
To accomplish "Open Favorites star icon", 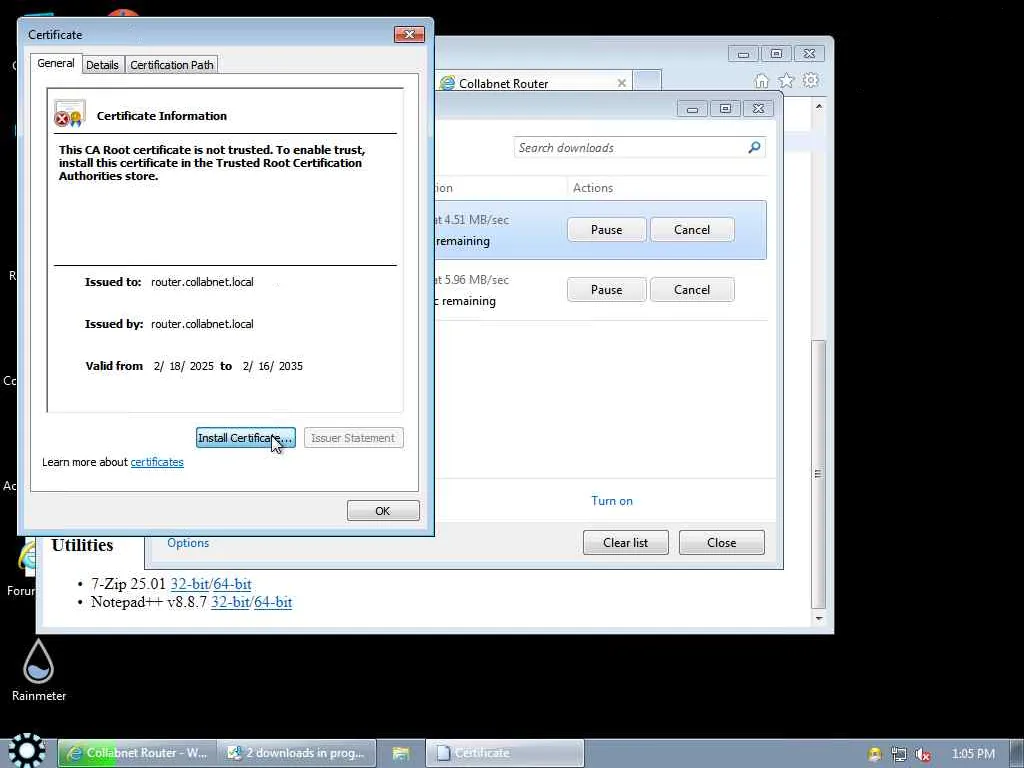I will pyautogui.click(x=786, y=80).
